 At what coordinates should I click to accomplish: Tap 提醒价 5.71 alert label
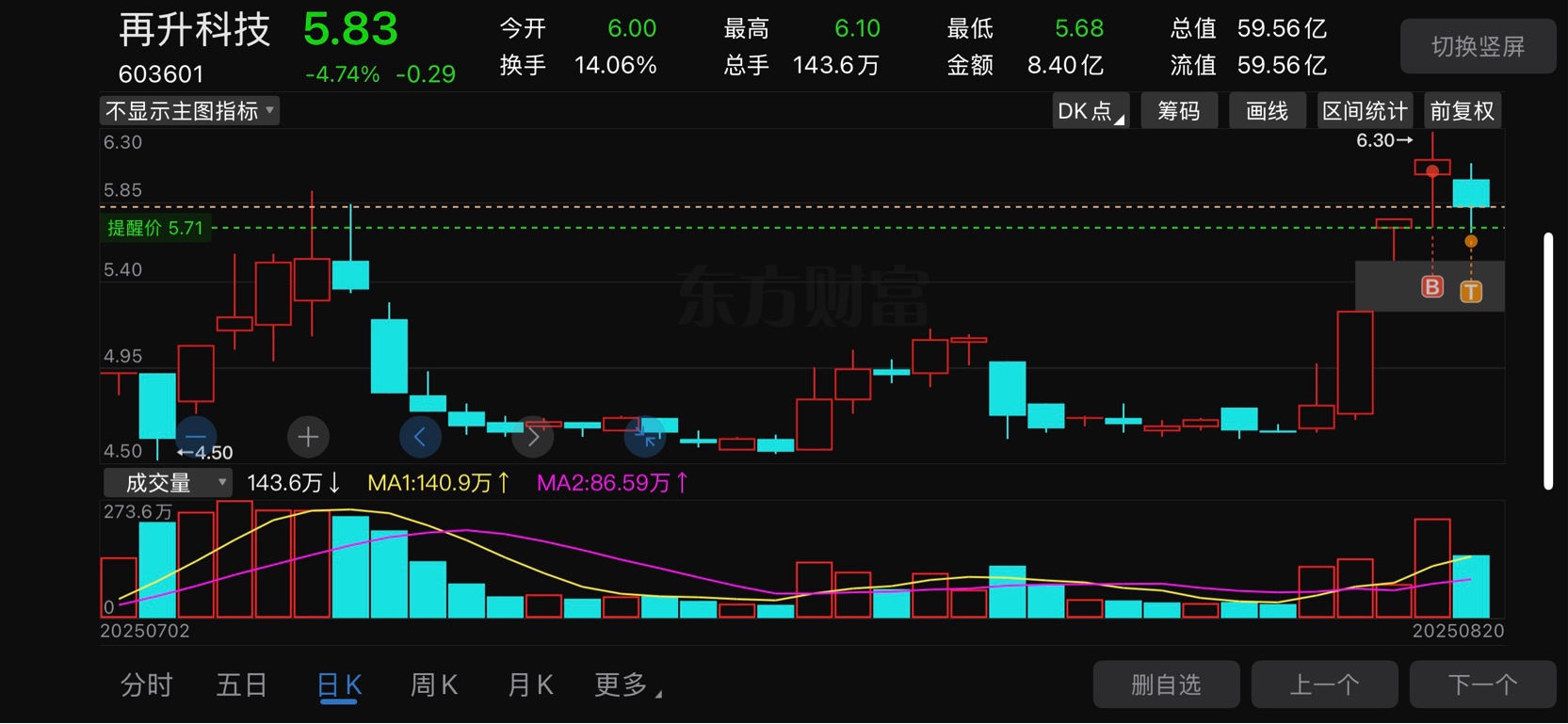coord(155,228)
